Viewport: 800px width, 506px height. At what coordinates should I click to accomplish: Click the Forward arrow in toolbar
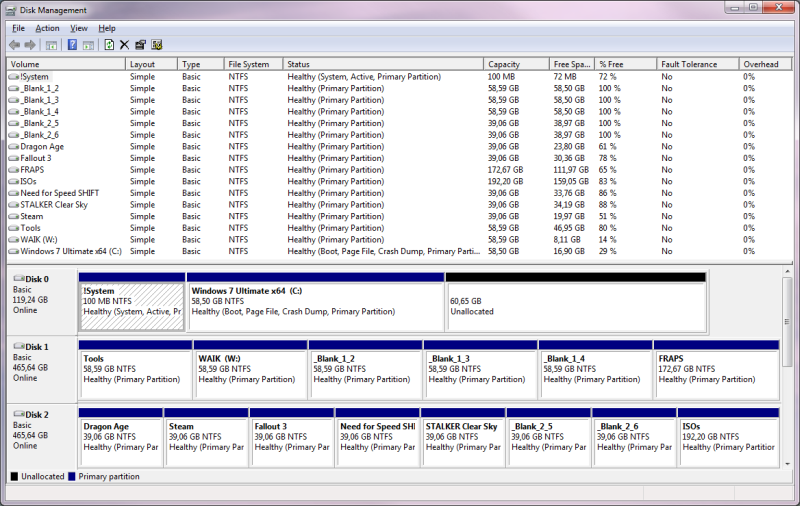click(x=30, y=45)
